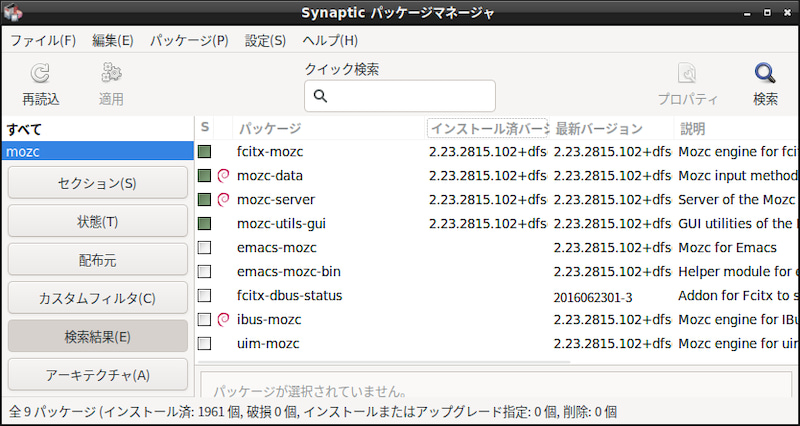
Task: Select すべて in the filter list
Action: (x=97, y=129)
